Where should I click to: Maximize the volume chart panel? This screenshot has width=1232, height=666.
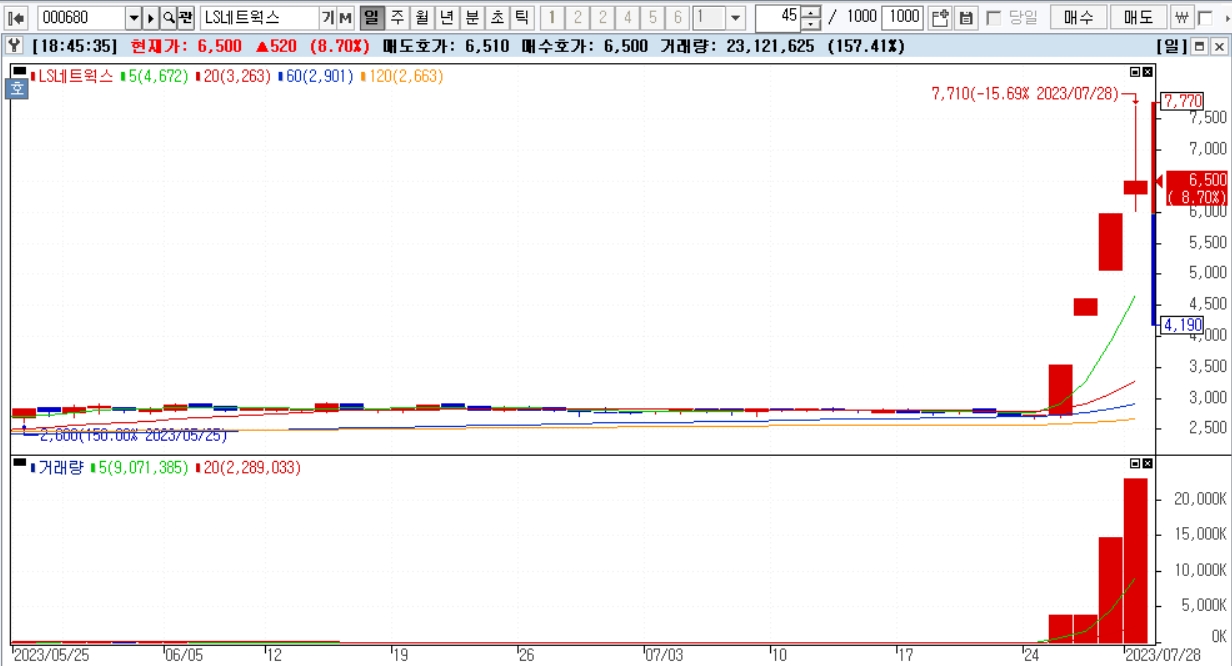[1135, 463]
